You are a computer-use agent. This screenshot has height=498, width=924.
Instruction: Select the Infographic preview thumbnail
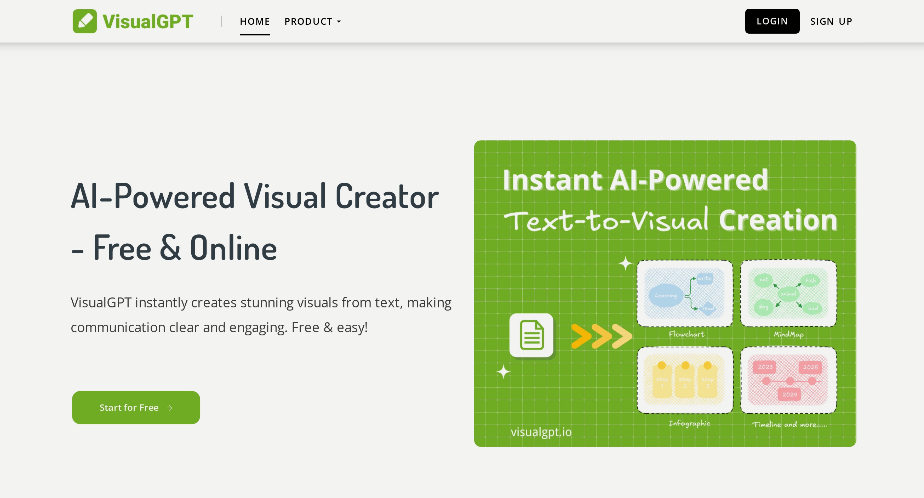click(x=685, y=380)
